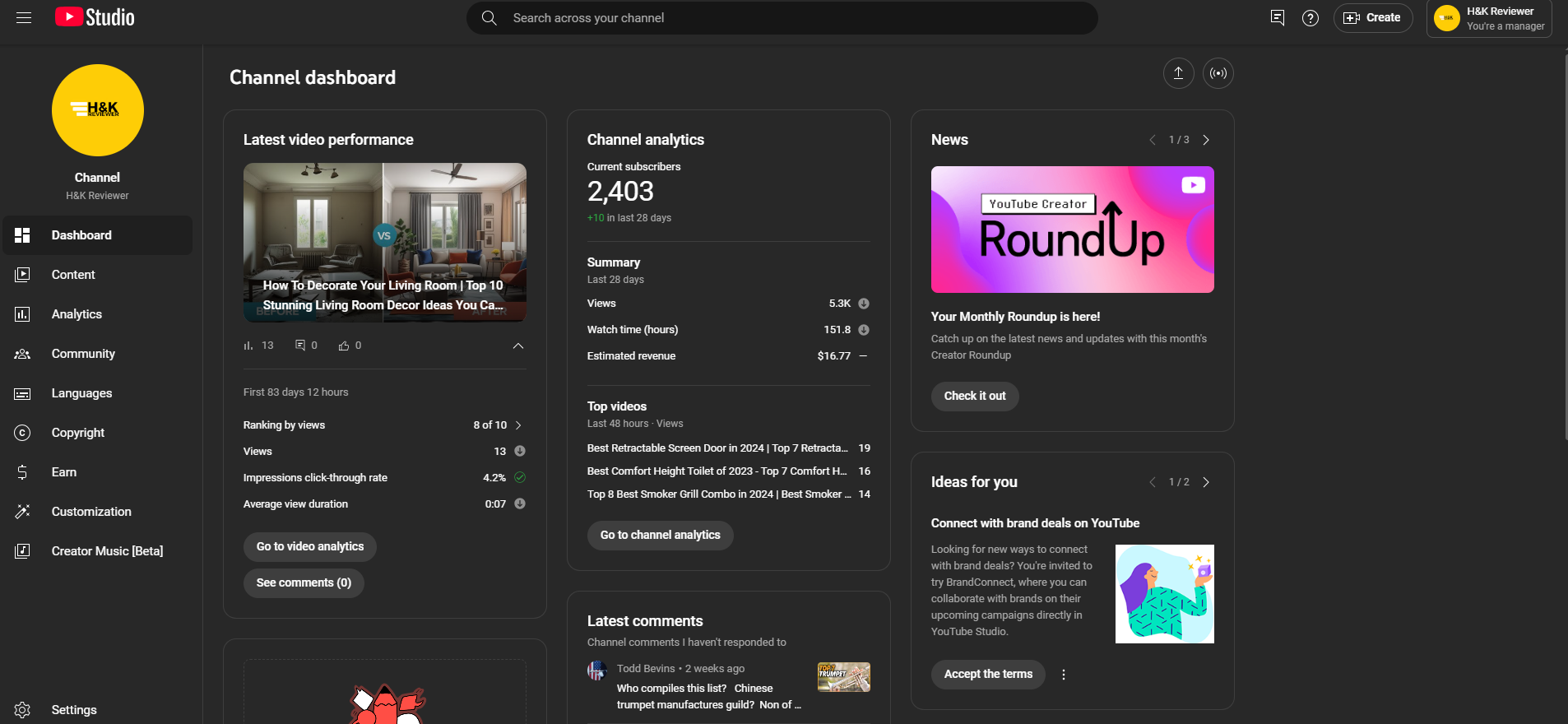Click Estimated revenue $16.77 value
The width and height of the screenshot is (1568, 724).
834,356
